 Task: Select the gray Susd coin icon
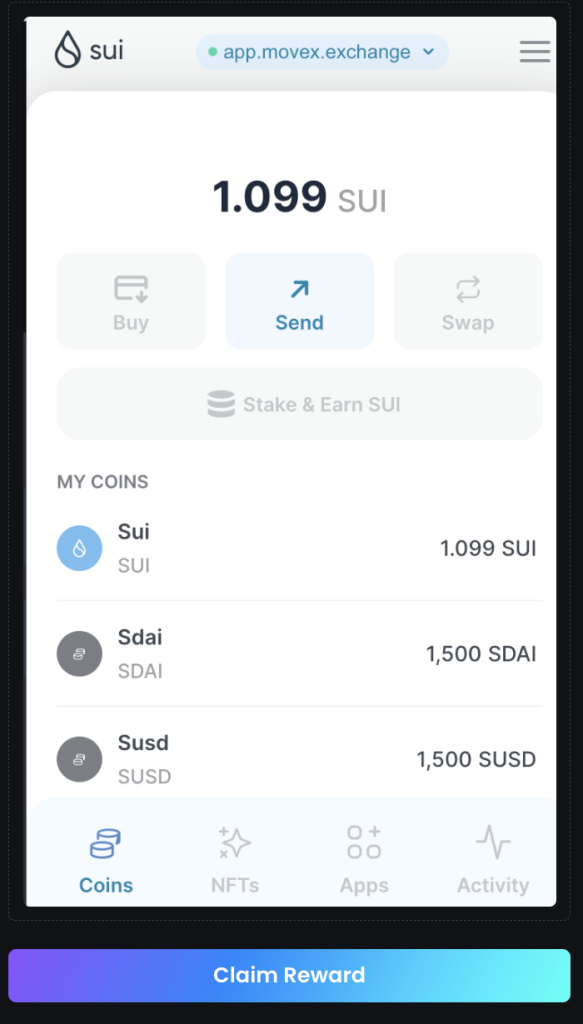(80, 760)
